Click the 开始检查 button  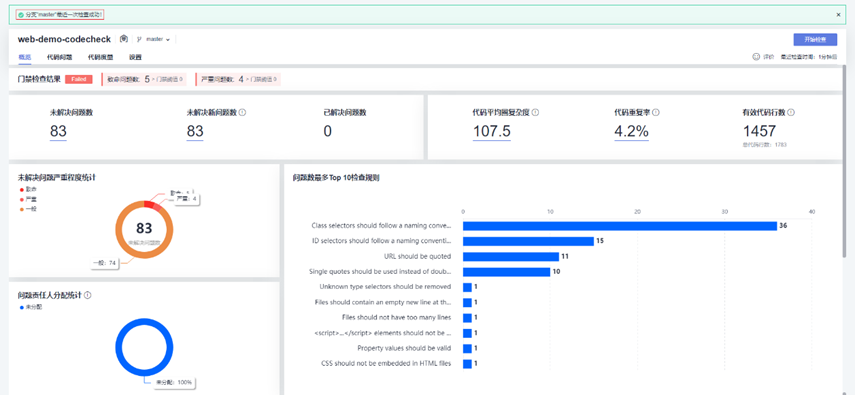click(x=815, y=39)
